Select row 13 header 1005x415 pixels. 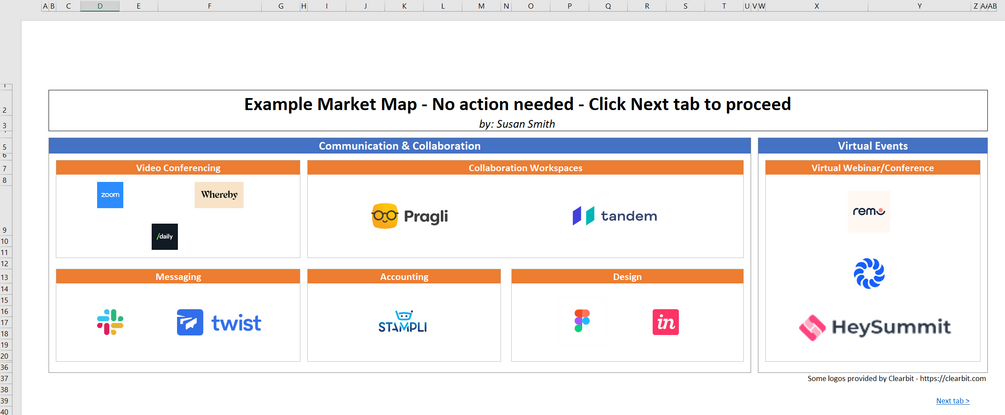[x=6, y=278]
